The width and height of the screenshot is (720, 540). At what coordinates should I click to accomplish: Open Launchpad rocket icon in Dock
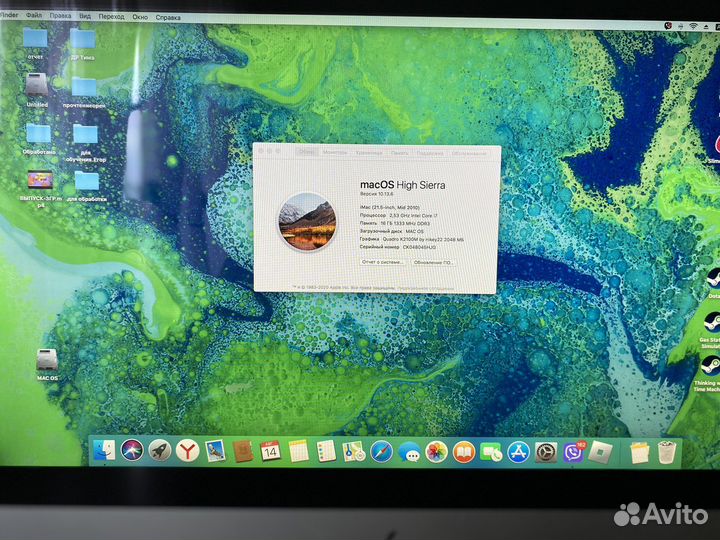[x=160, y=451]
